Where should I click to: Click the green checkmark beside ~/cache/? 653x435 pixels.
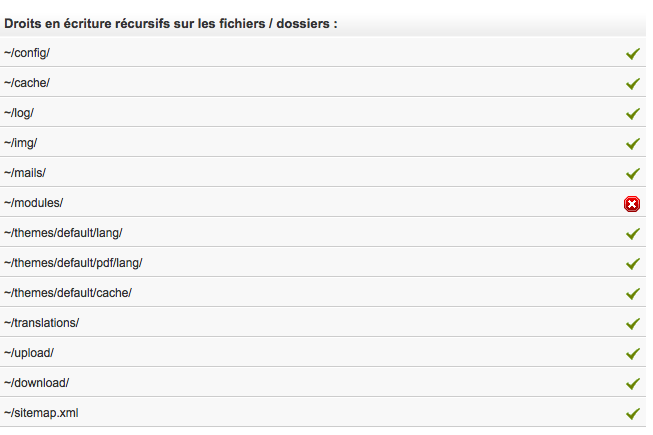[x=633, y=84]
